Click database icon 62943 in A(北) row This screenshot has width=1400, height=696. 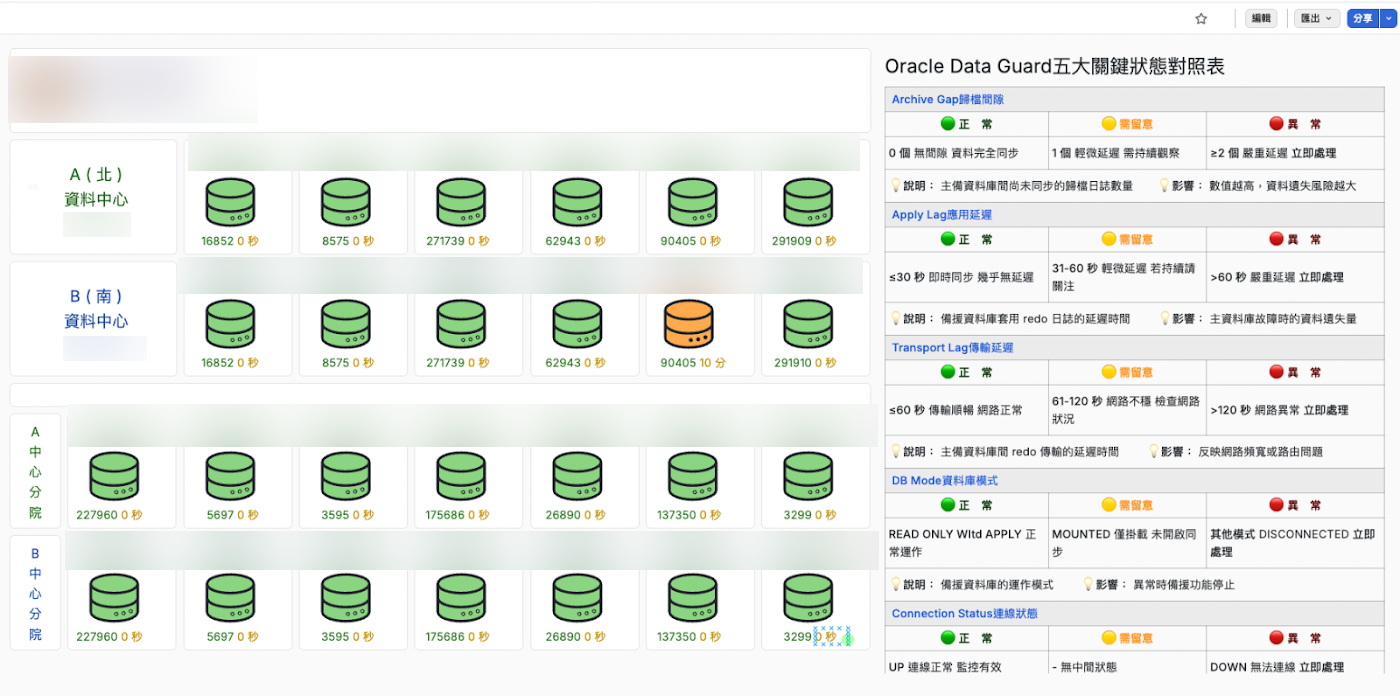click(577, 202)
